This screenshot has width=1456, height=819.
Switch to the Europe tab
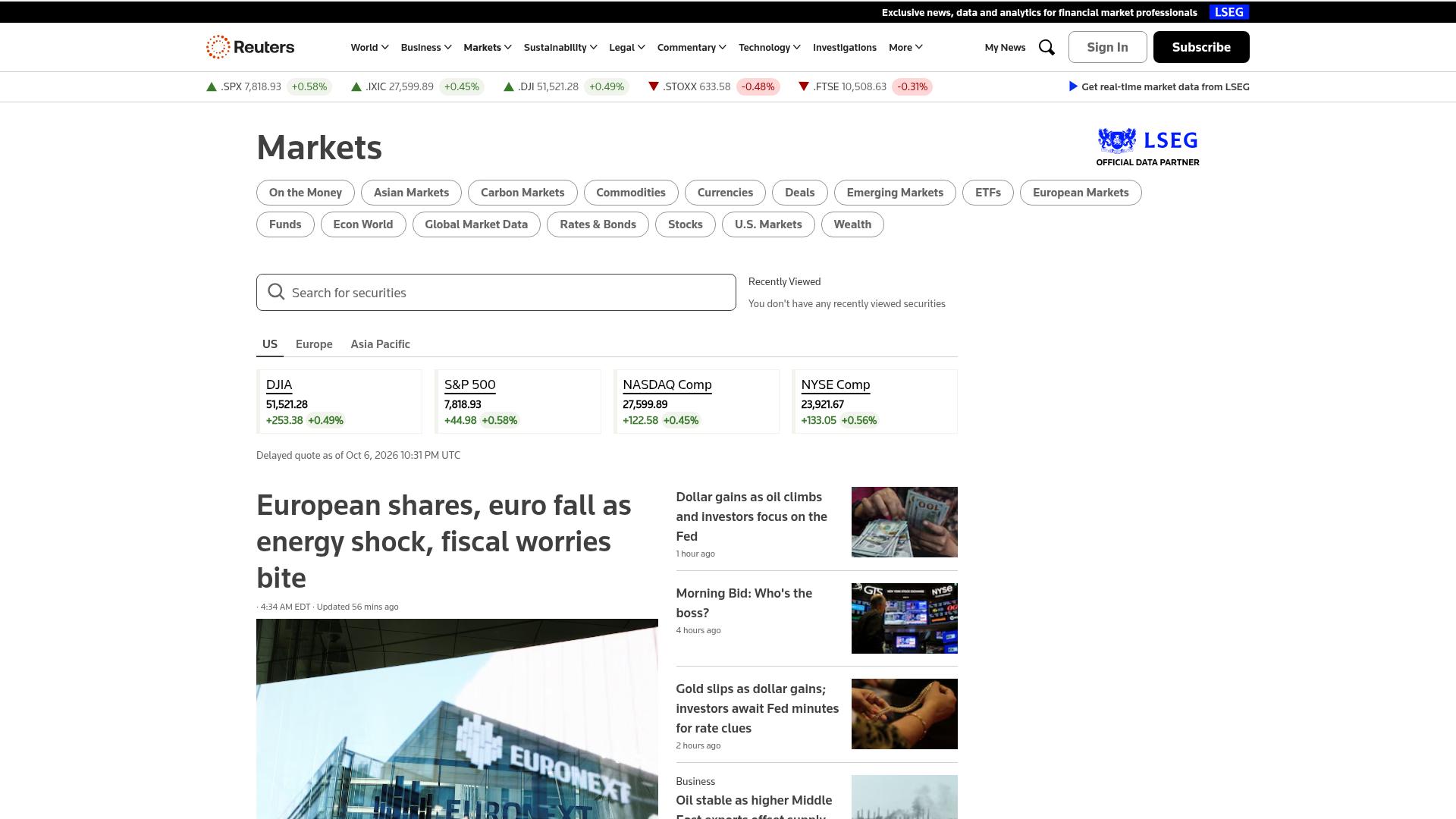(x=314, y=344)
